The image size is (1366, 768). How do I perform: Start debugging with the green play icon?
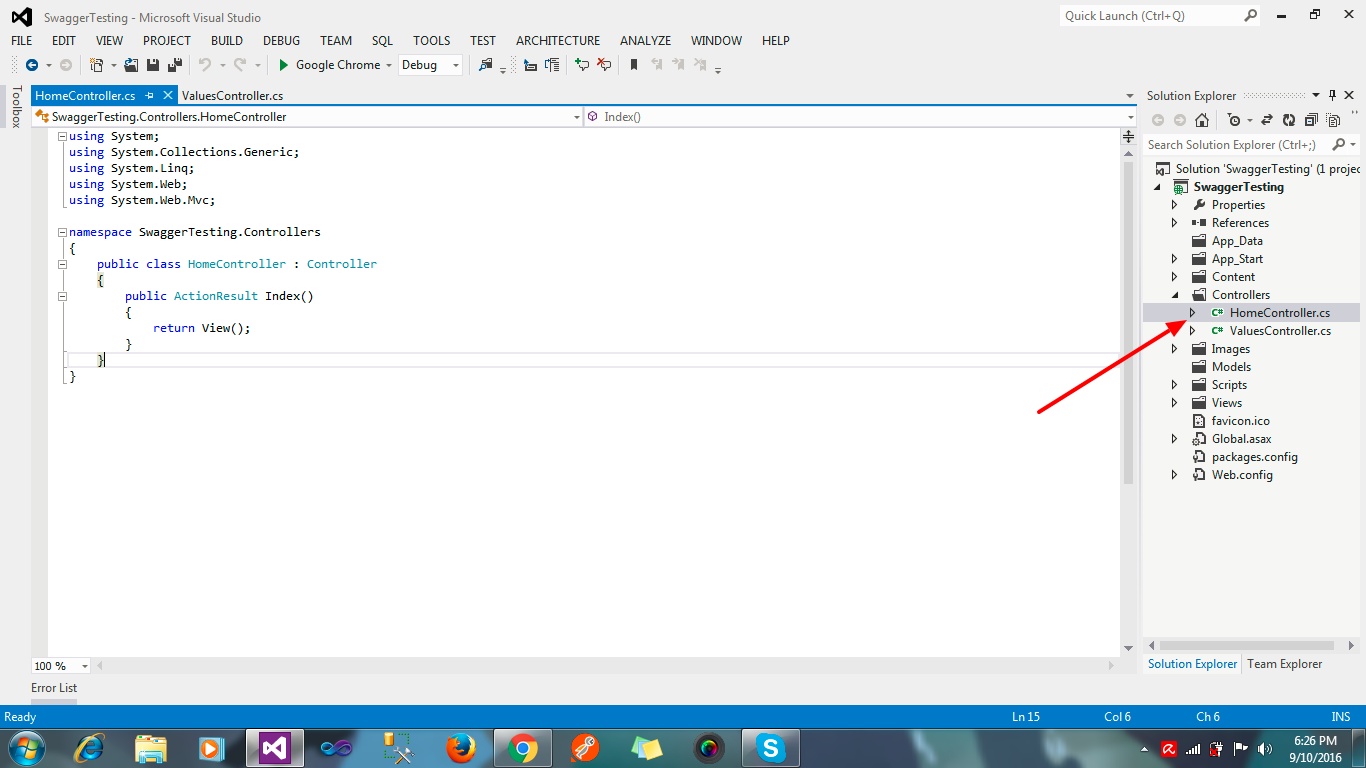coord(283,65)
